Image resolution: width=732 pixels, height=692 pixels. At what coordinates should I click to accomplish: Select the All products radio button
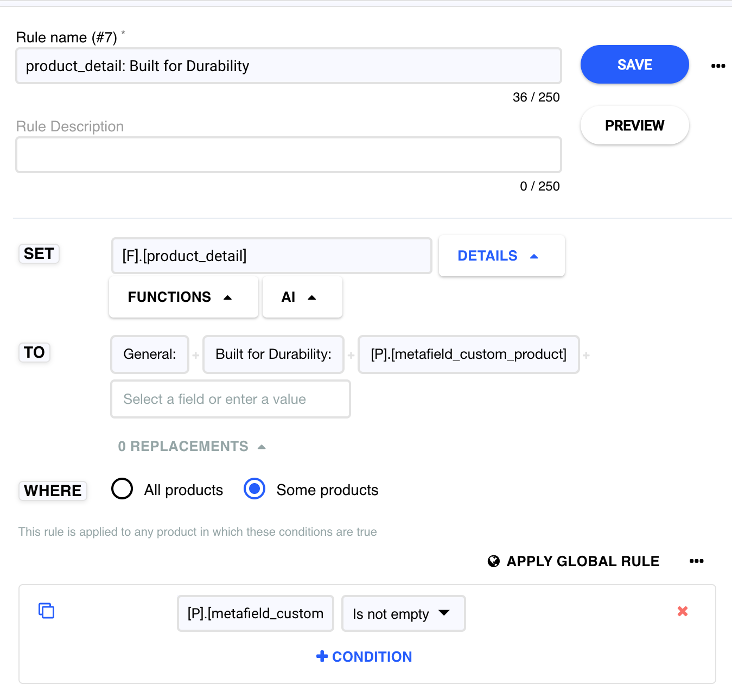(122, 489)
